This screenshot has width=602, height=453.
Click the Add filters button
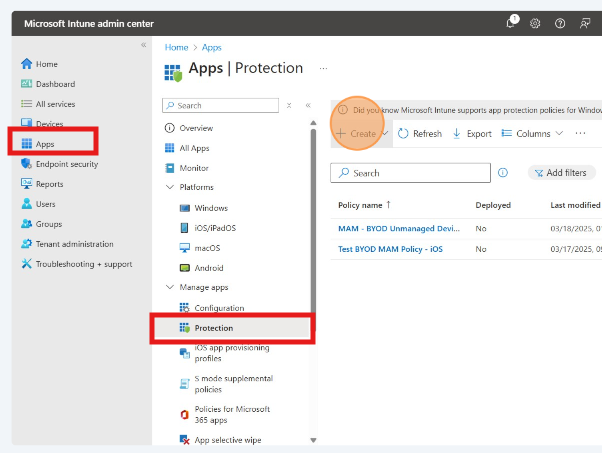point(562,173)
